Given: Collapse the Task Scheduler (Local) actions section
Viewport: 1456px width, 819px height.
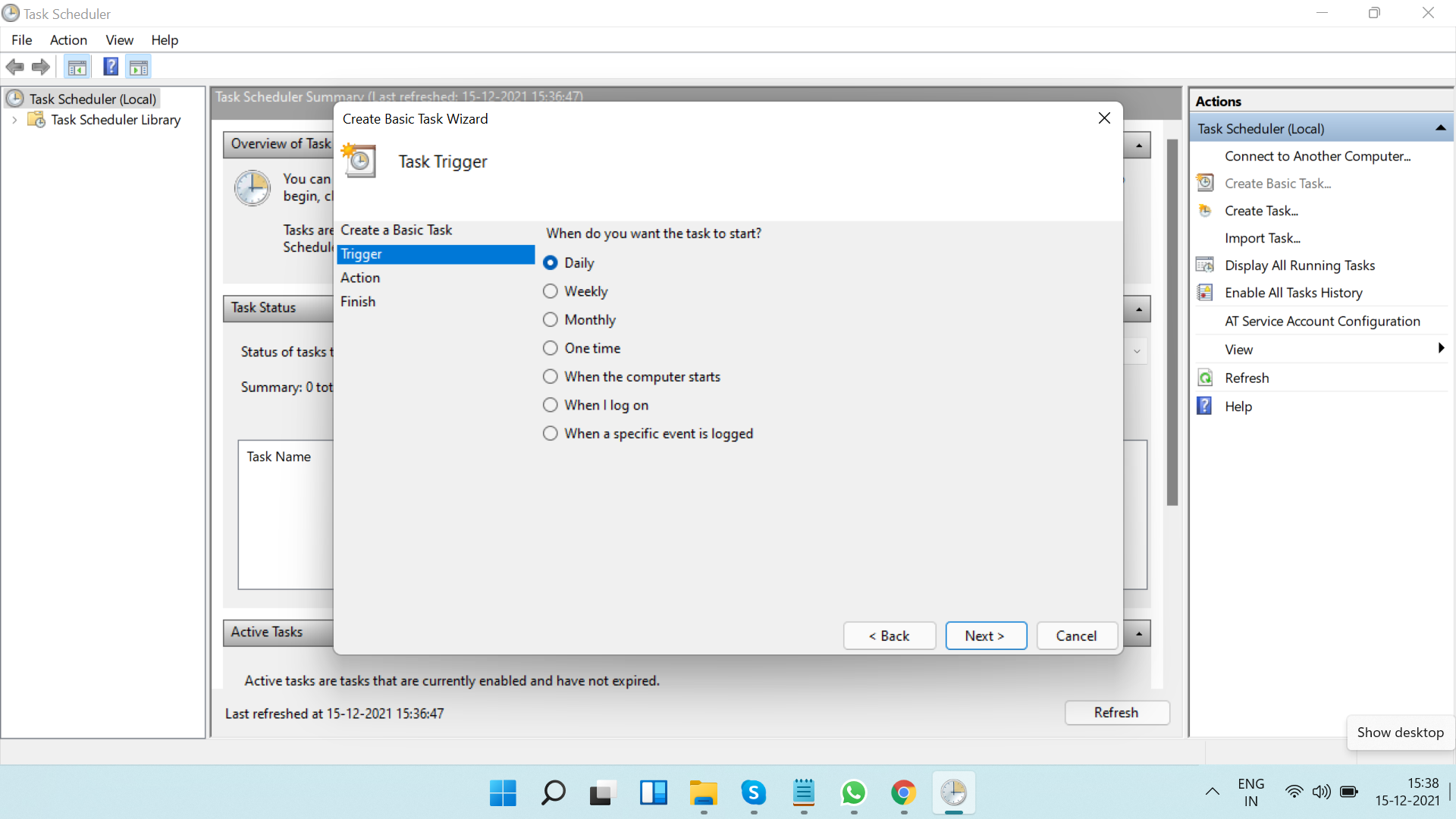Looking at the screenshot, I should point(1440,129).
